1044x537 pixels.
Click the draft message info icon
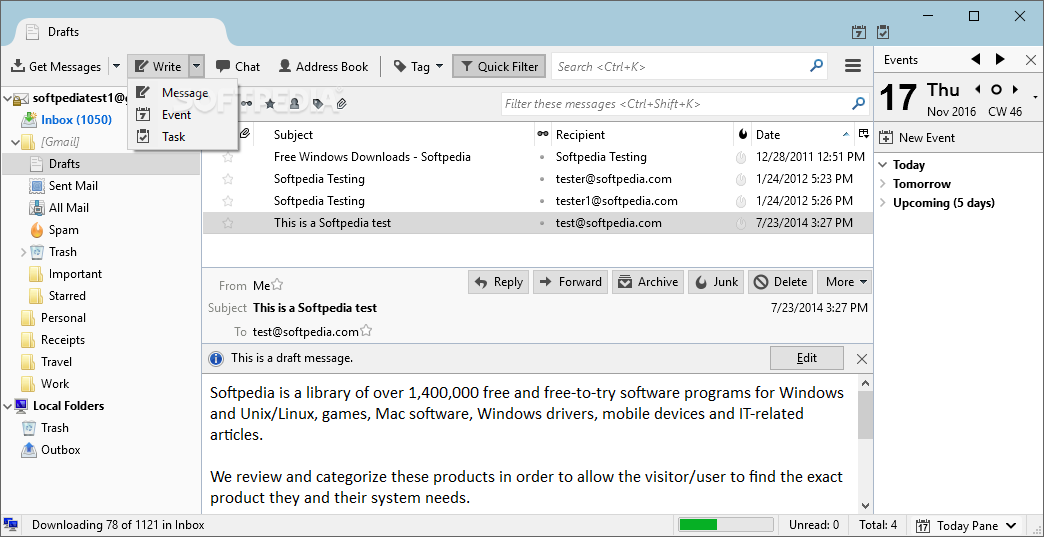[216, 359]
